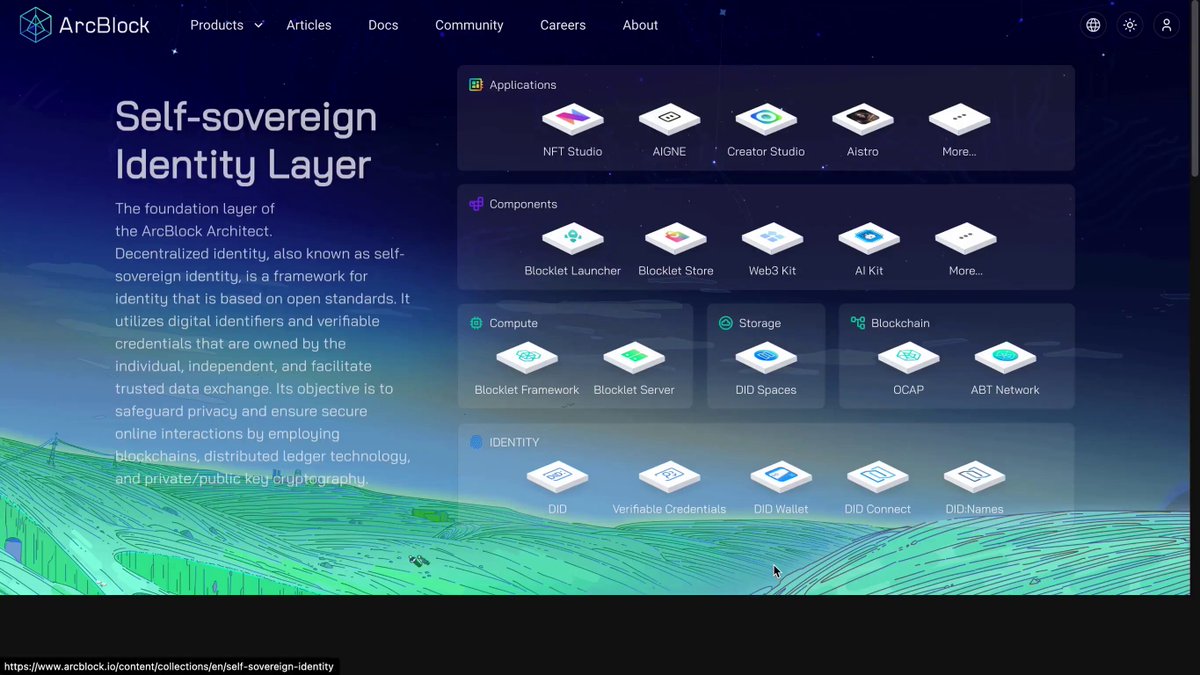This screenshot has width=1200, height=675.
Task: Click the ArcBlock logo
Action: coord(84,25)
